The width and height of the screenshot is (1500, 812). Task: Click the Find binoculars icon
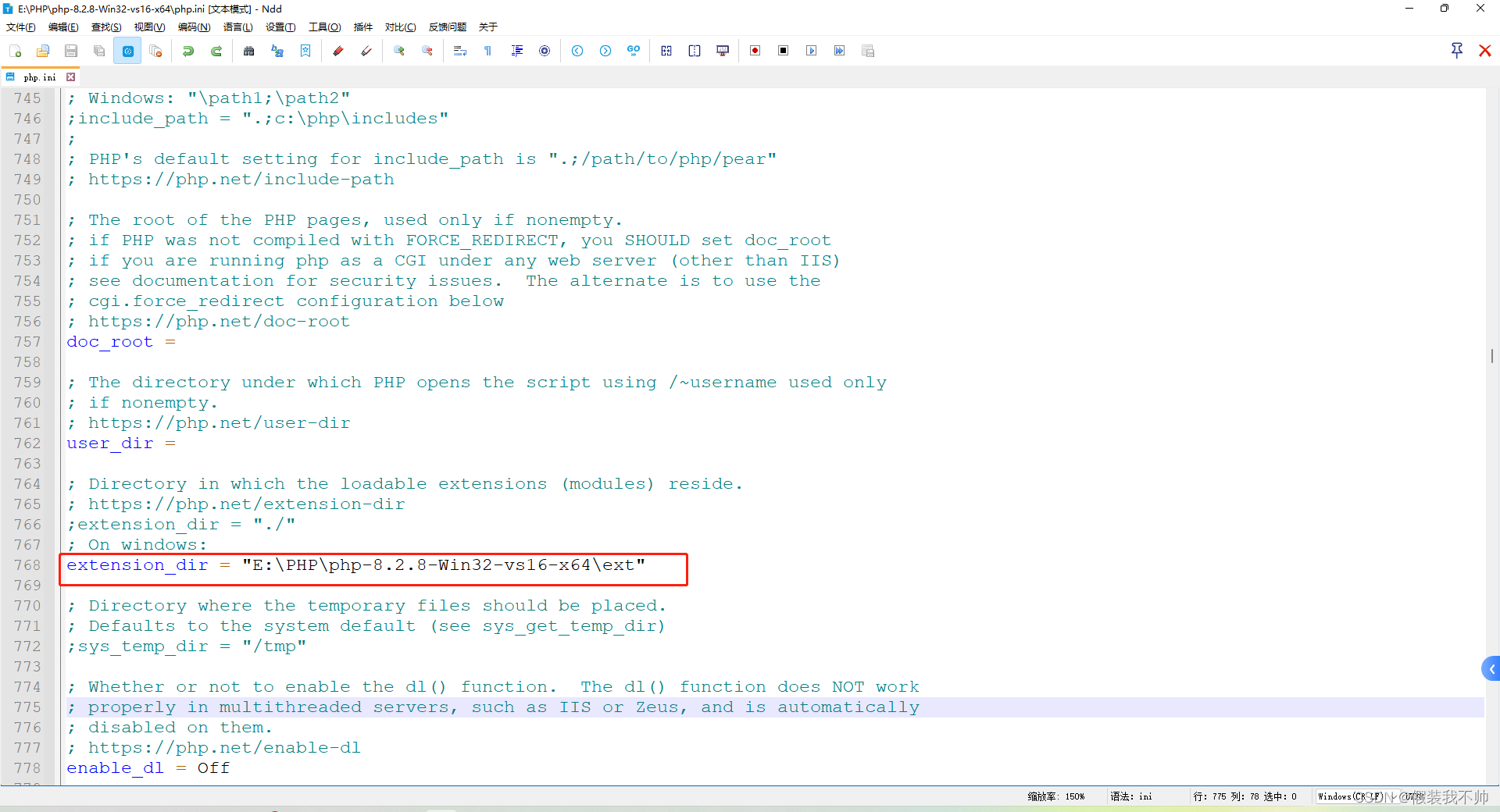(x=249, y=51)
